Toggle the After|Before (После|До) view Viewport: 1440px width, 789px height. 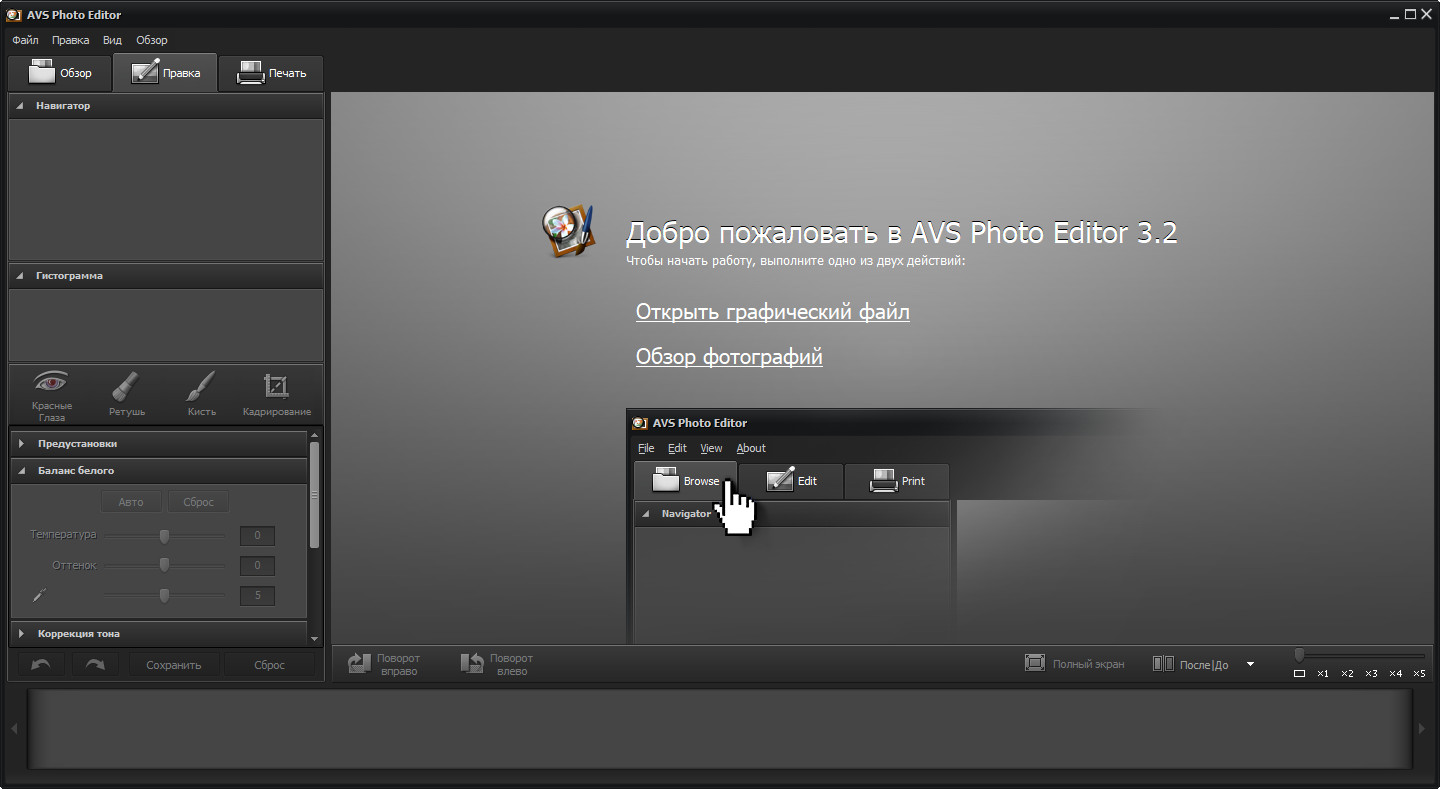coord(1191,663)
